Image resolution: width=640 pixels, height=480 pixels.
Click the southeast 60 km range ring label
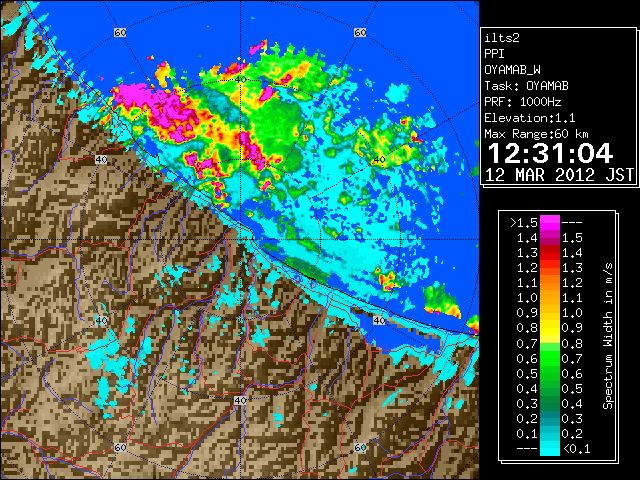[x=360, y=447]
